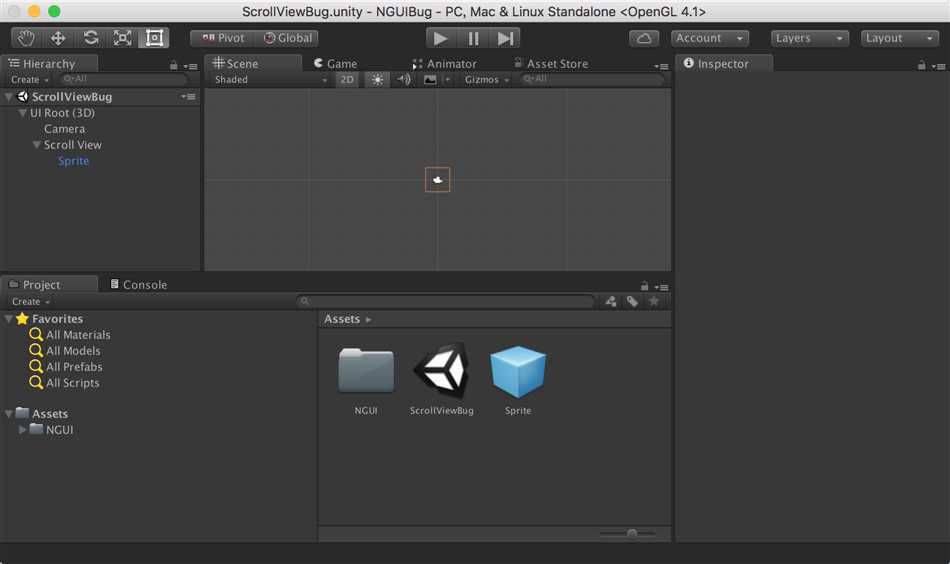Click Search by Label tag icon
The width and height of the screenshot is (950, 564).
[x=633, y=301]
